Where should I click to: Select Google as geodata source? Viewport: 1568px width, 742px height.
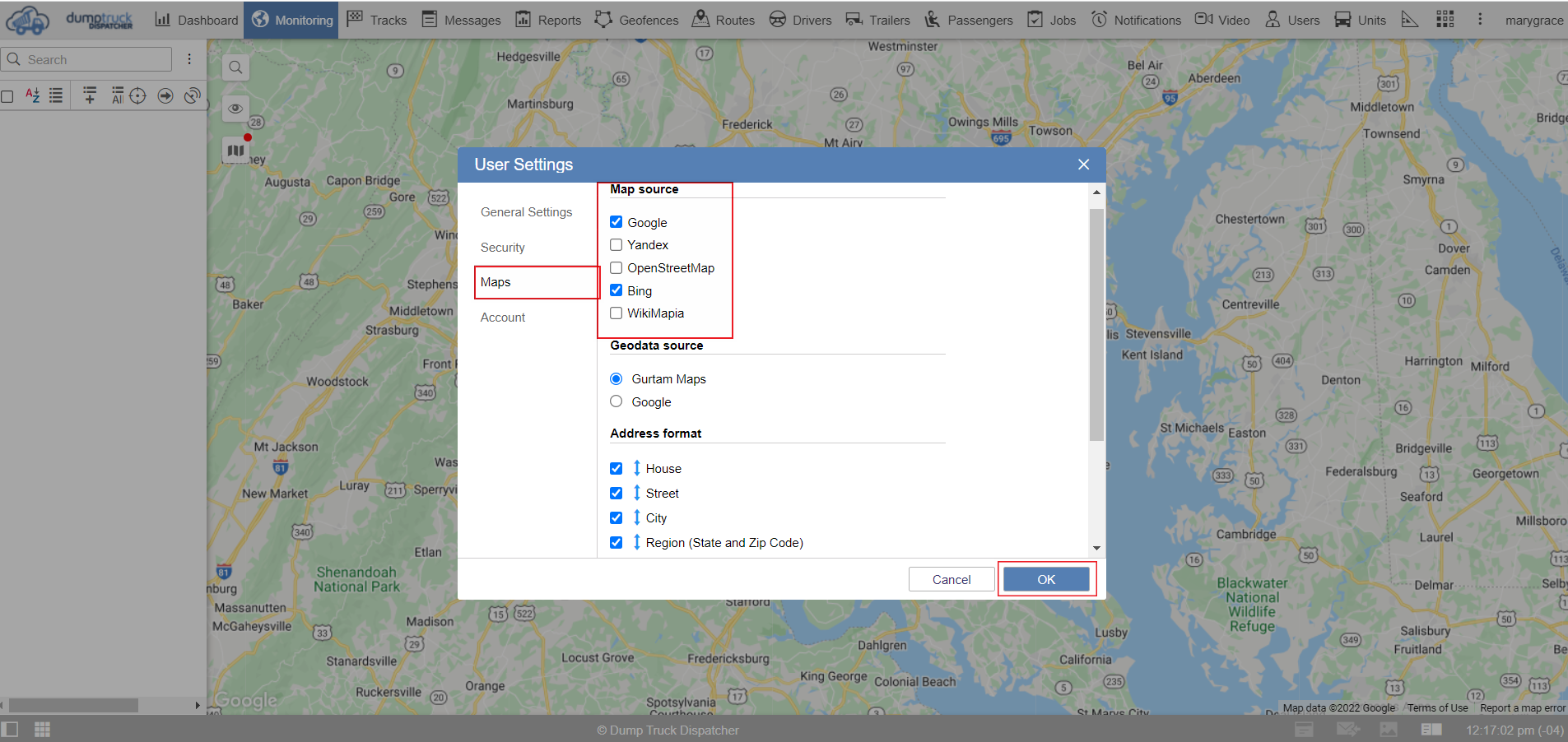(616, 401)
